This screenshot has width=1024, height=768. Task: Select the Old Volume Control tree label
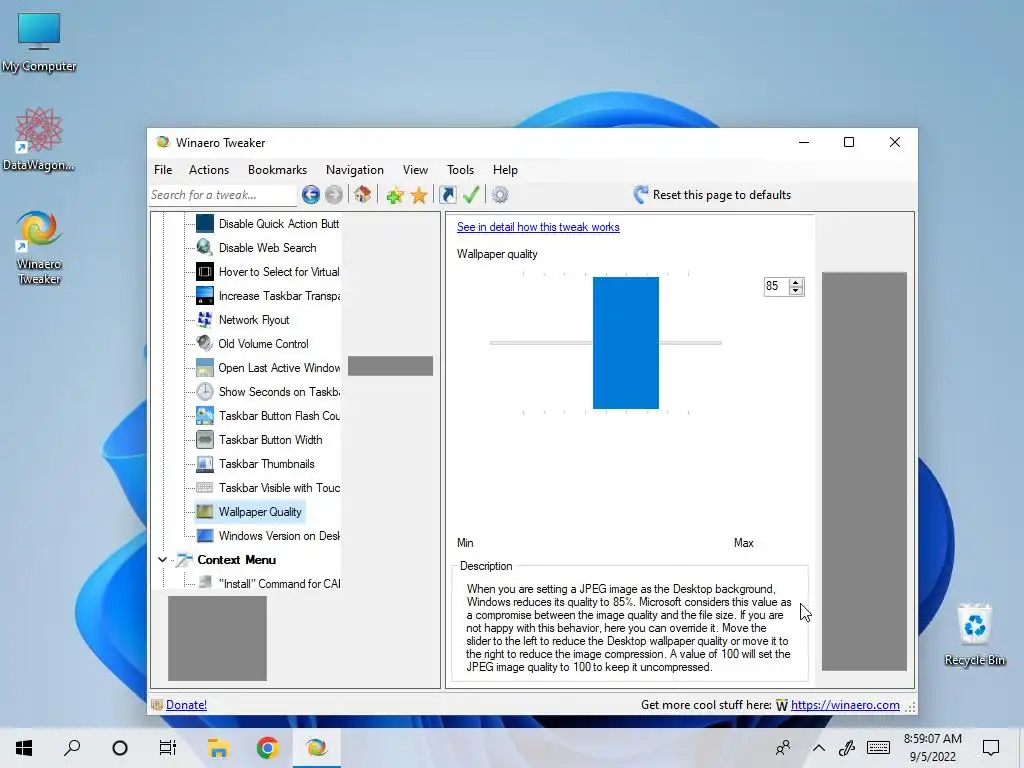coord(263,344)
